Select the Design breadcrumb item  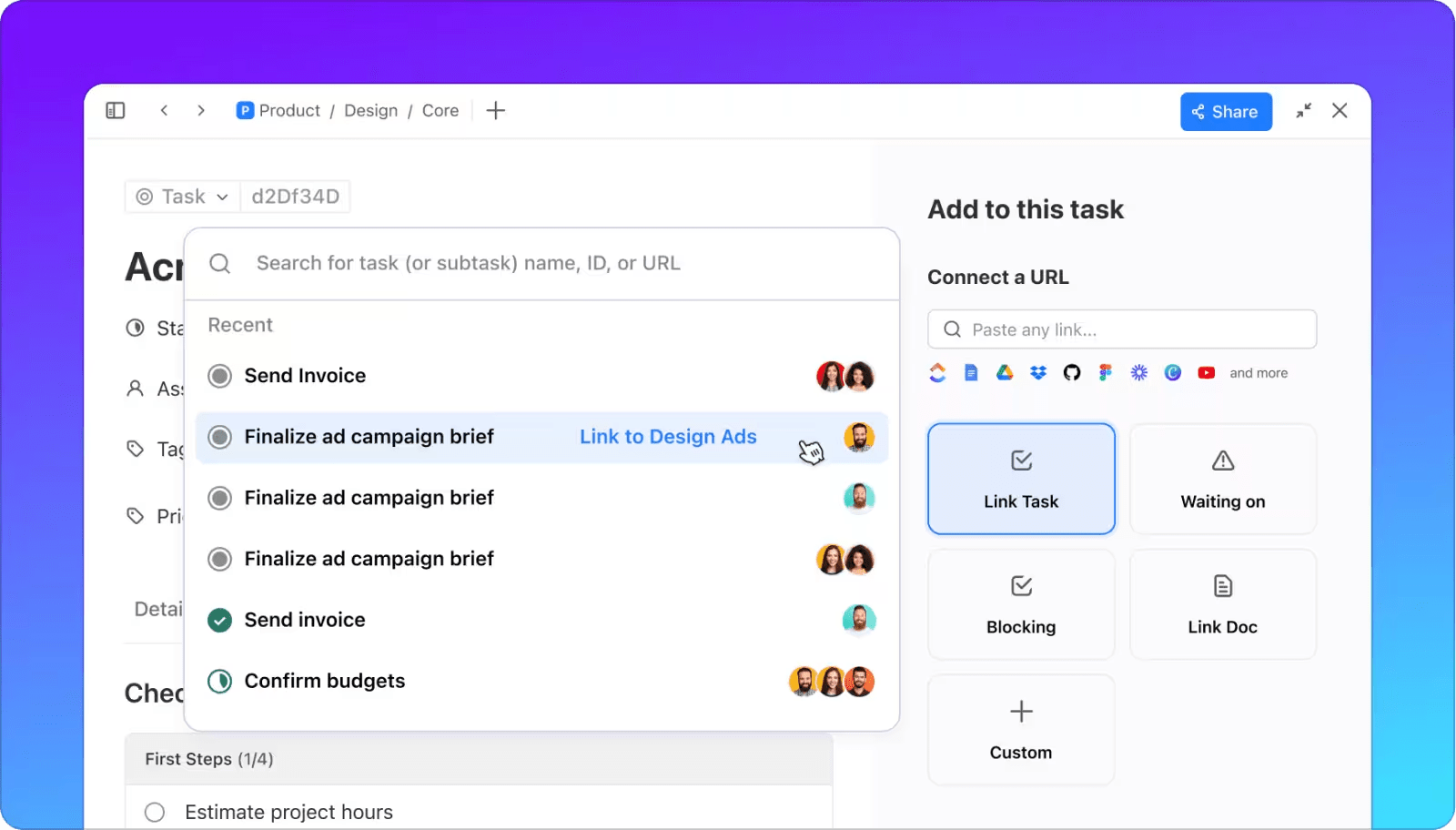coord(370,110)
